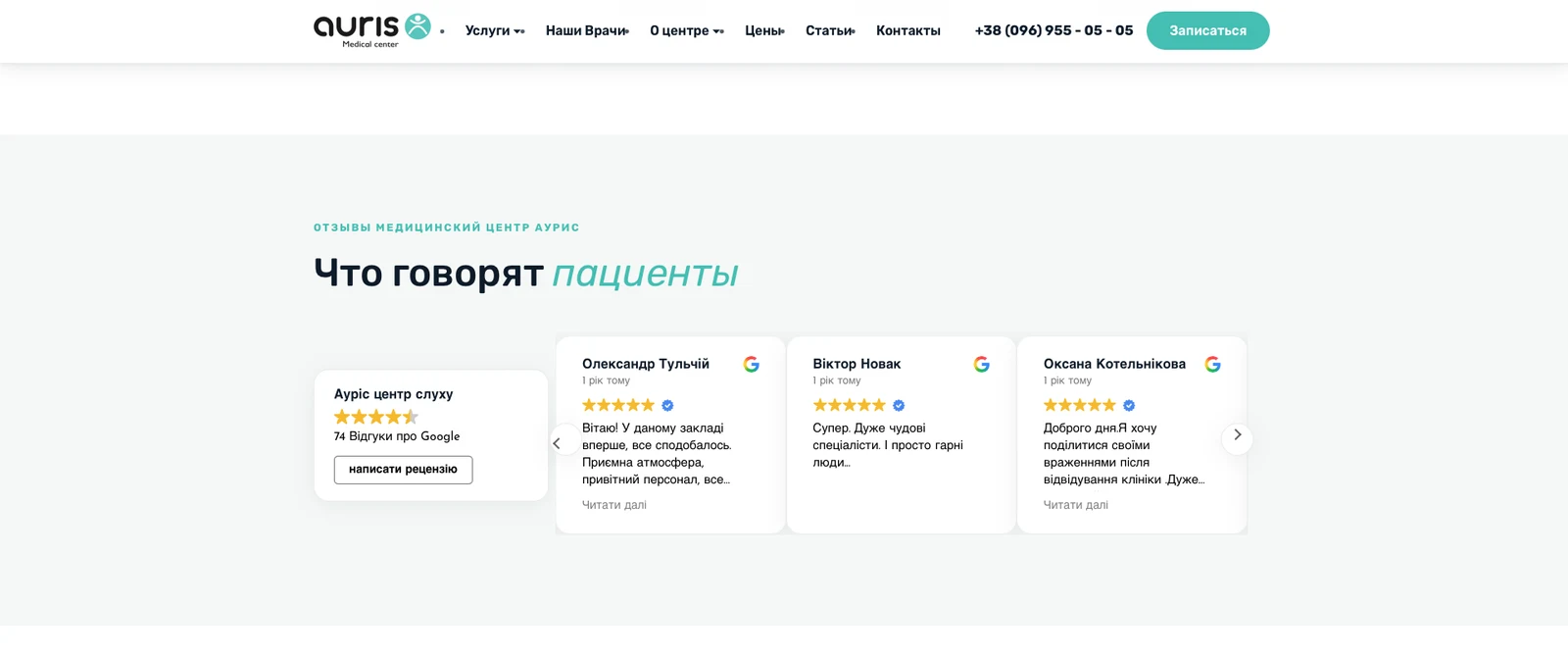Image resolution: width=1568 pixels, height=655 pixels.
Task: Click Google icon on Віктор Новак review
Action: point(981,364)
